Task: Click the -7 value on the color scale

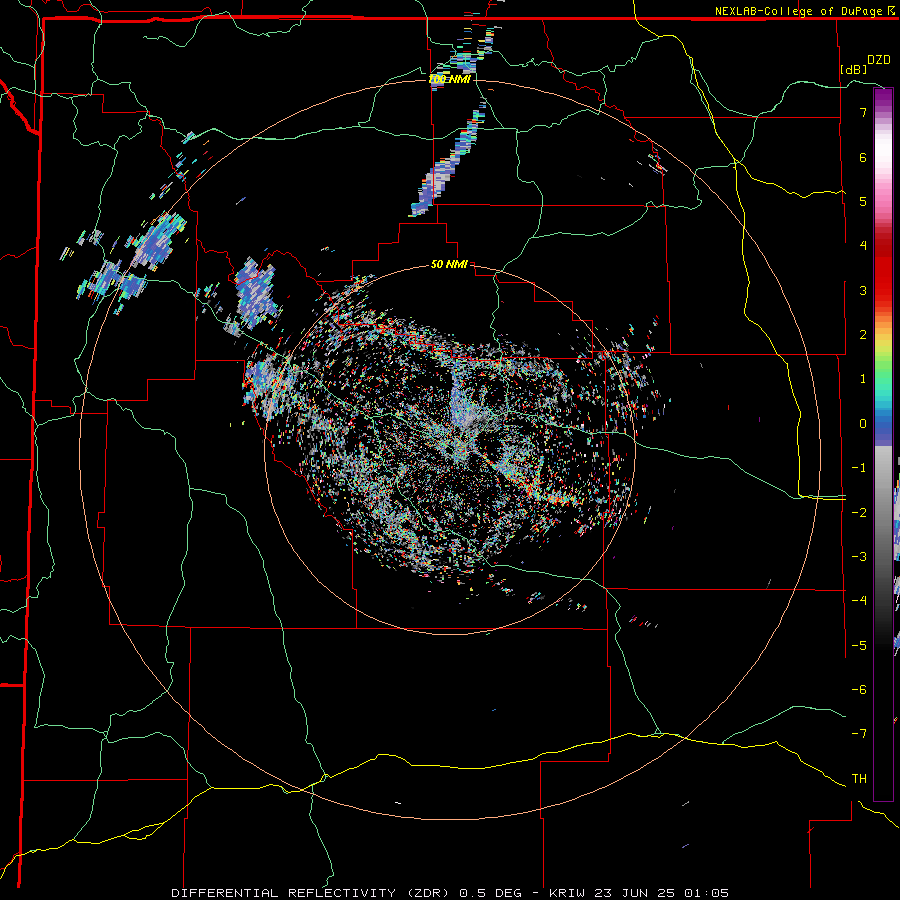Action: (859, 734)
